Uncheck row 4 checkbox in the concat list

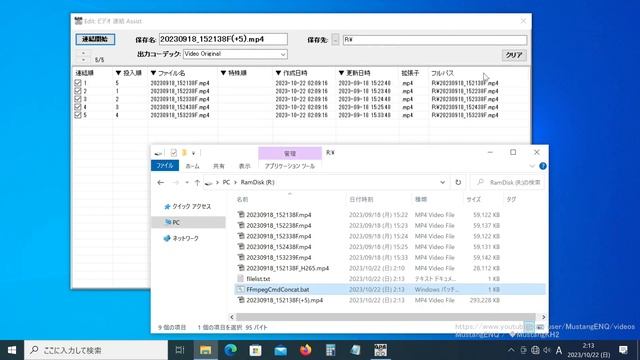coord(78,107)
